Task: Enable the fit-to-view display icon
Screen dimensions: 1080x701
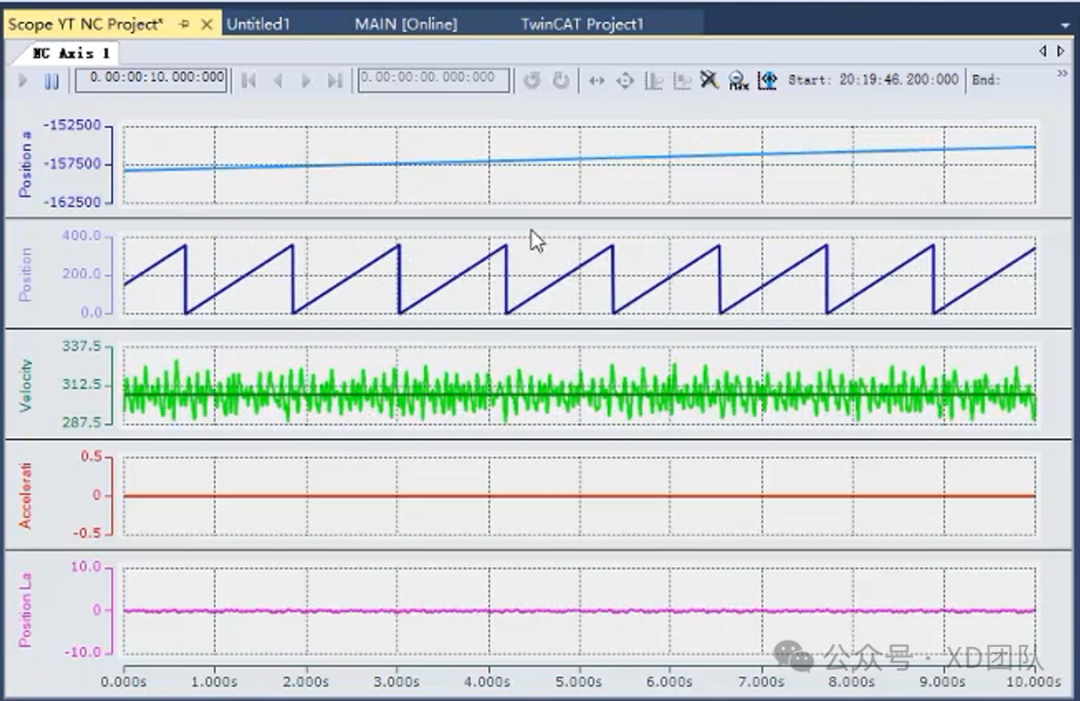Action: point(766,81)
